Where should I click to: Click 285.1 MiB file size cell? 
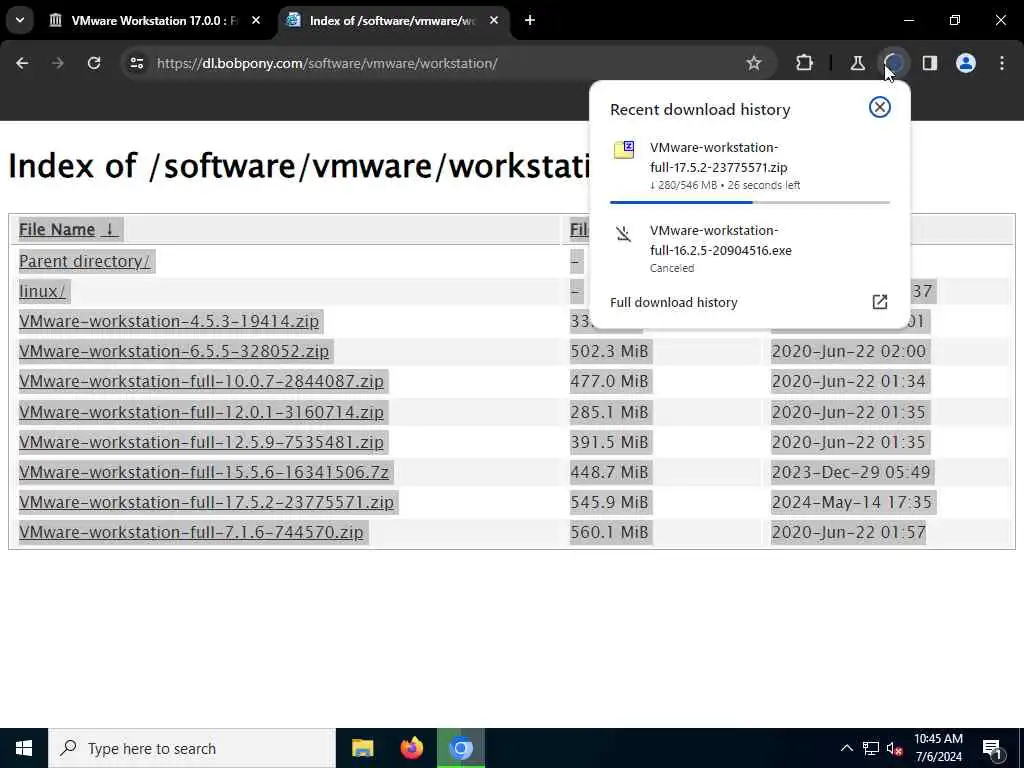point(609,412)
